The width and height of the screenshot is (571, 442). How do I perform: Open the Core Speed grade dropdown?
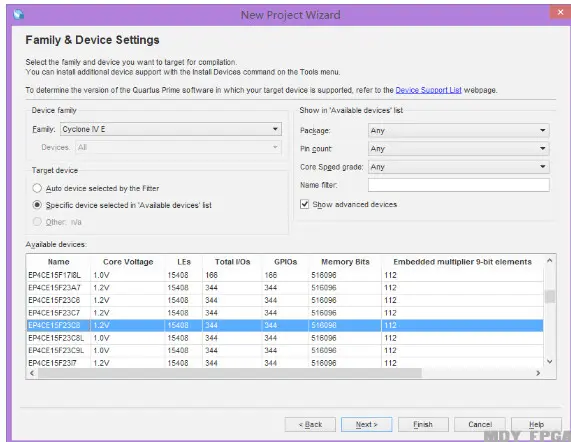(458, 167)
